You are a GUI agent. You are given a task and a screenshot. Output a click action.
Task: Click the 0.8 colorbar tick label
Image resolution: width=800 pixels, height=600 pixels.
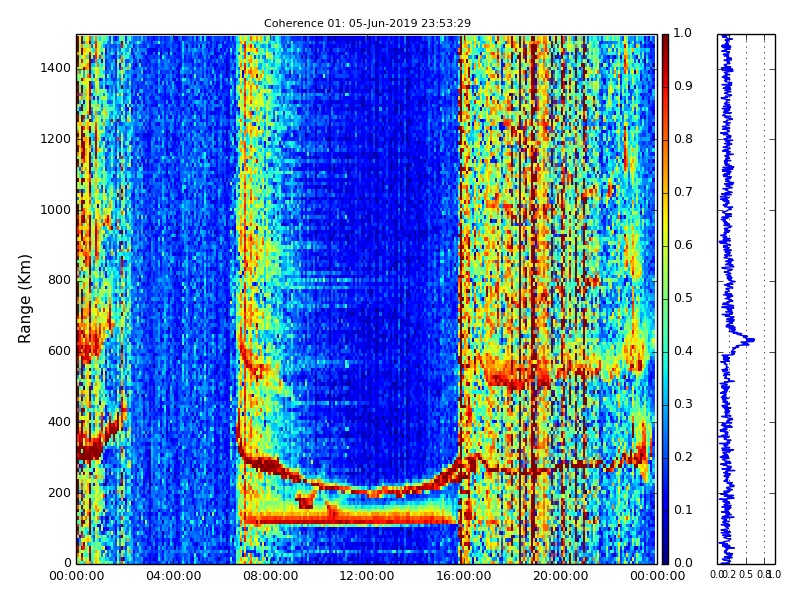click(x=683, y=139)
